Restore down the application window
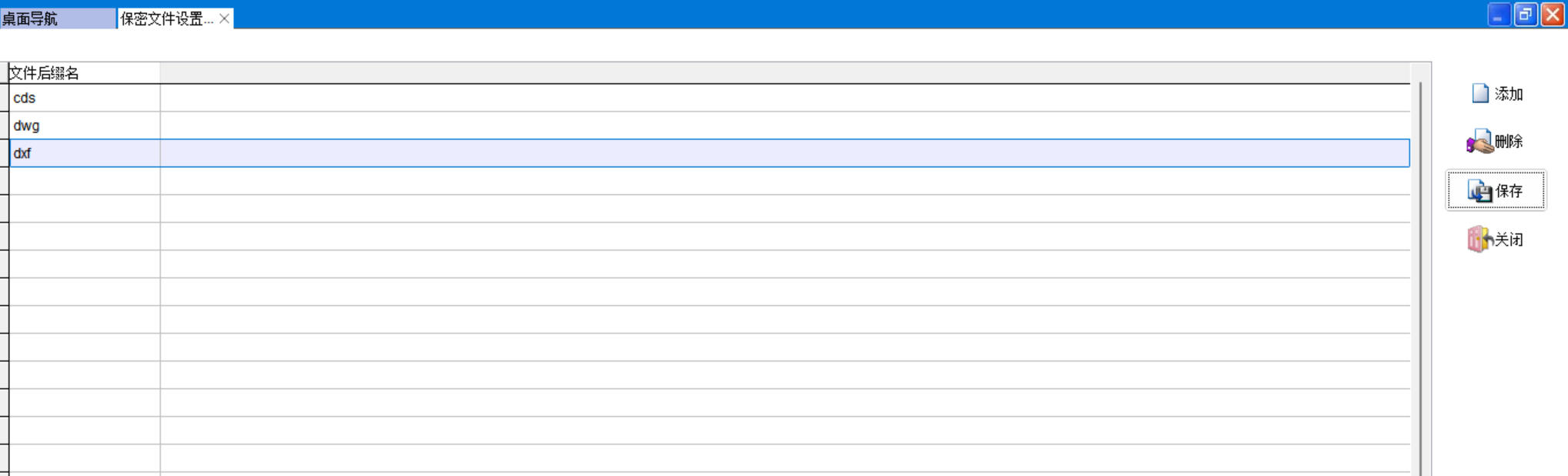 pos(1525,15)
